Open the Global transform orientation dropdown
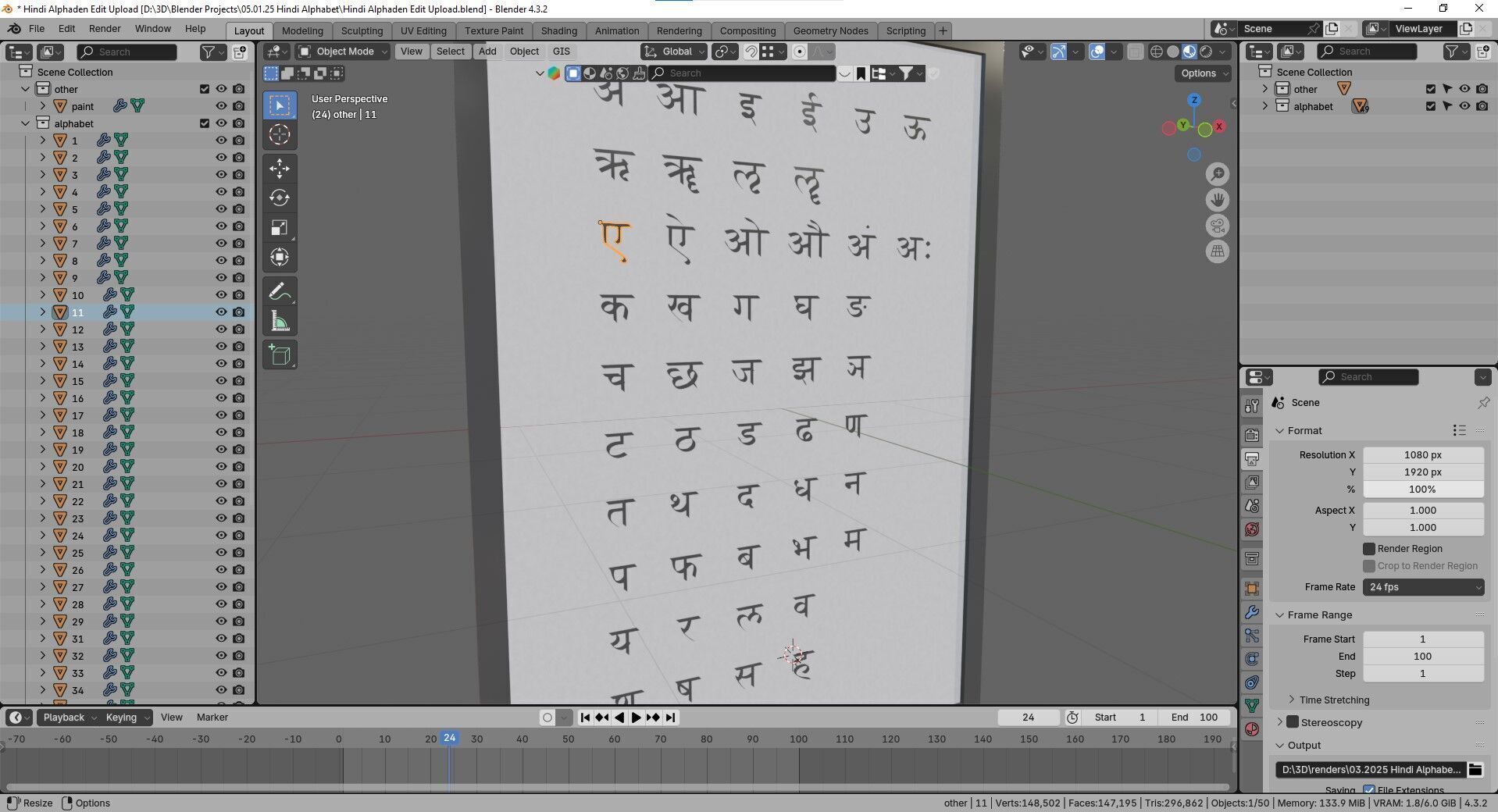This screenshot has height=812, width=1498. tap(673, 52)
